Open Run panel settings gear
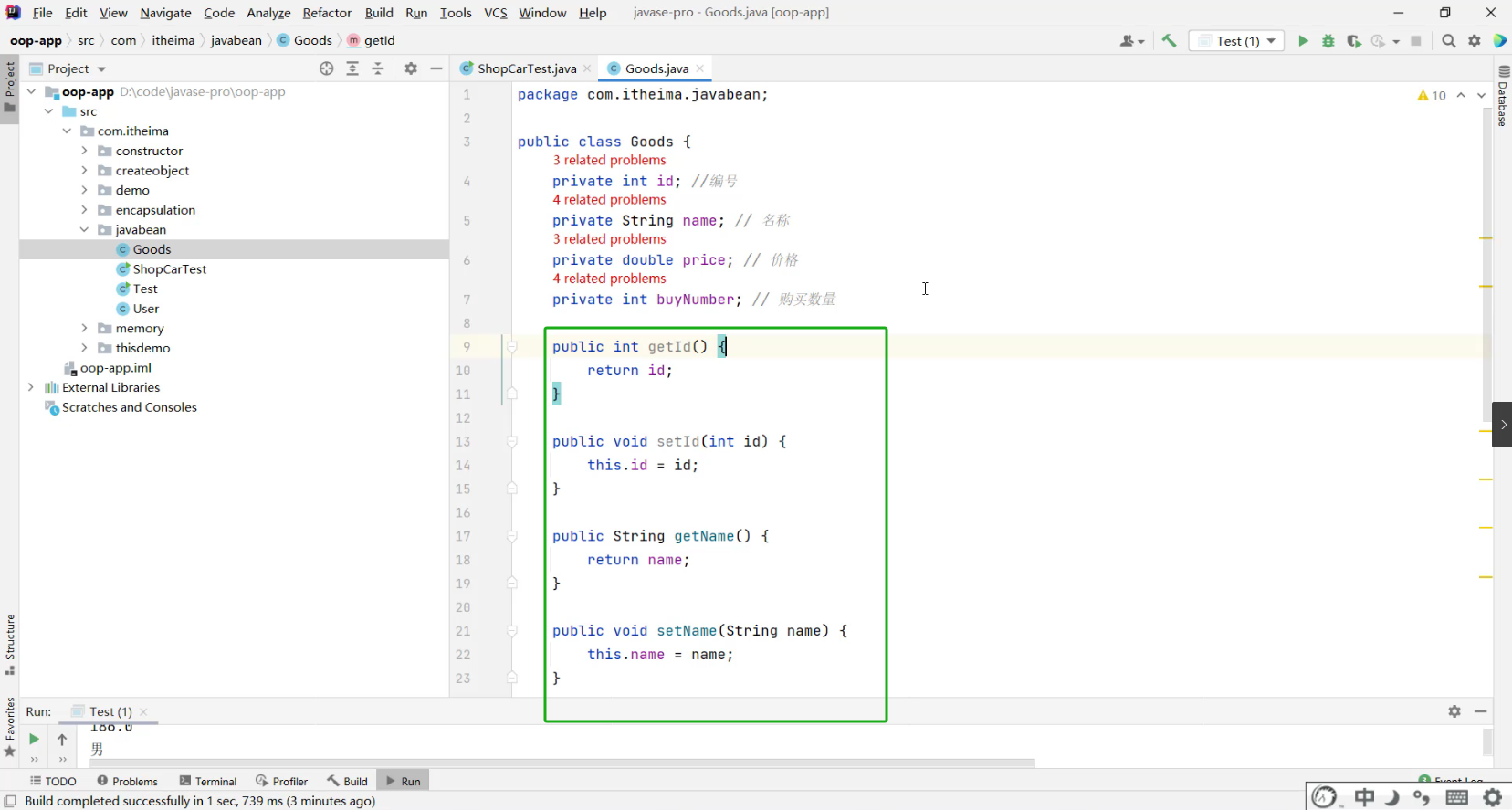Image resolution: width=1512 pixels, height=810 pixels. tap(1454, 711)
